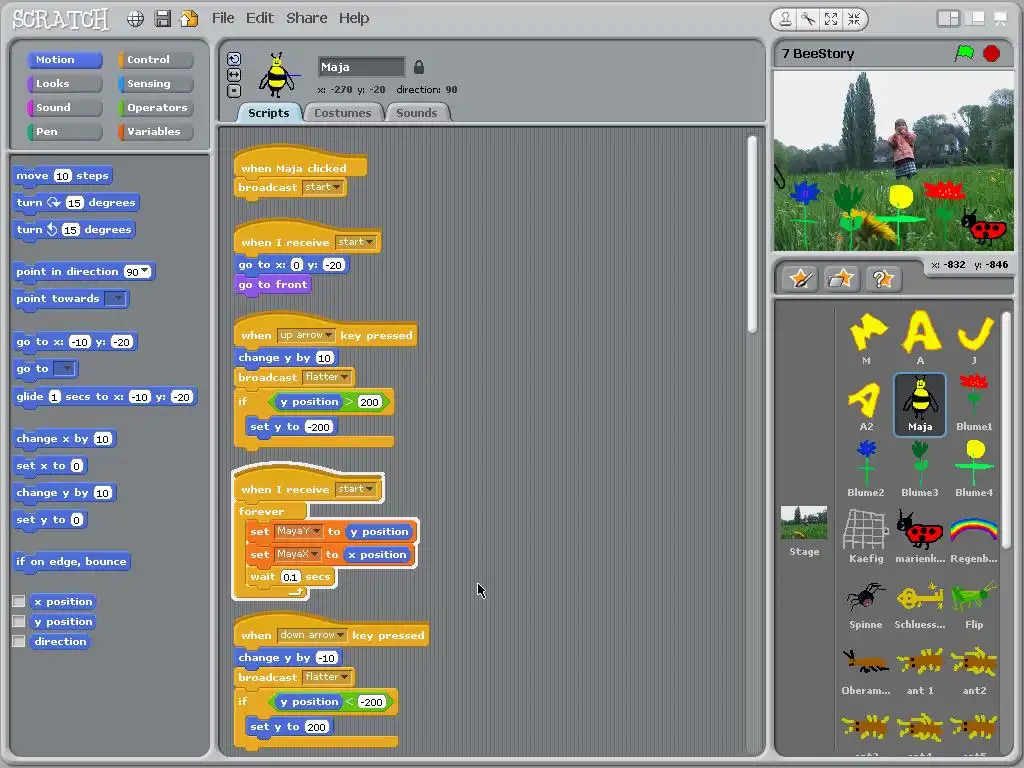The width and height of the screenshot is (1024, 768).
Task: Select the Flip grasshopper sprite
Action: (974, 604)
